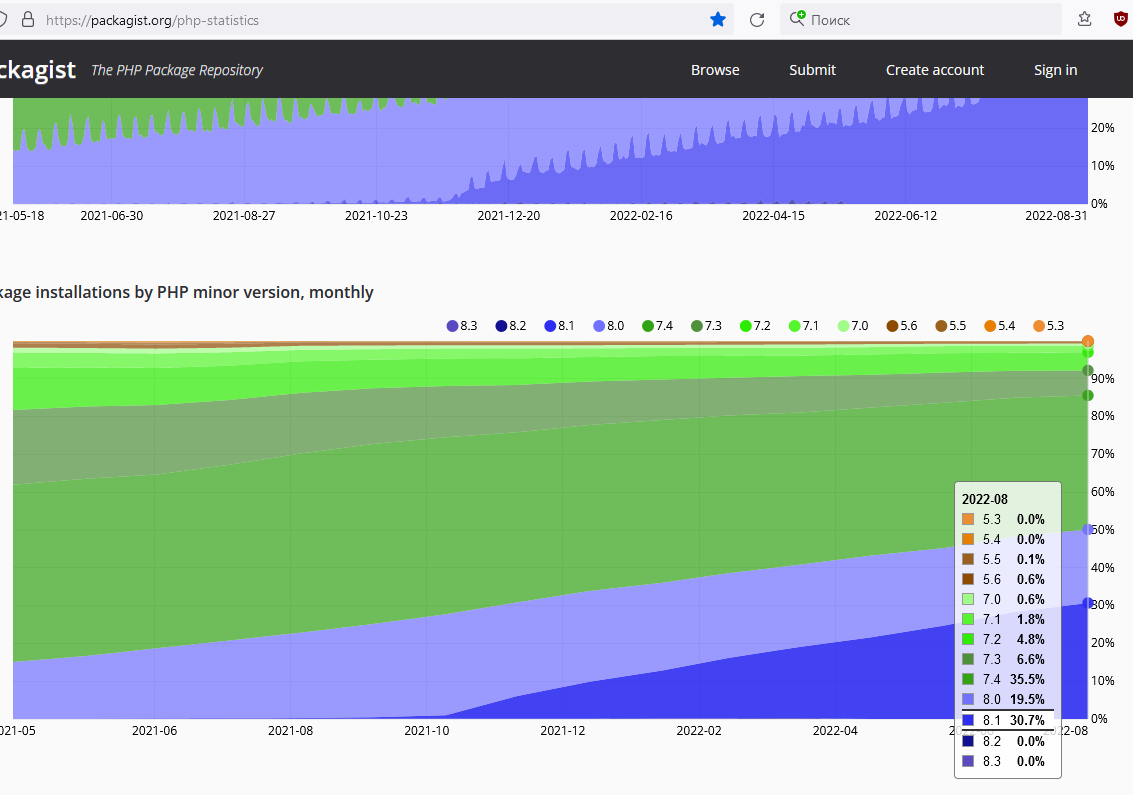
Task: Click the 8.0 swatch in tooltip
Action: coord(968,699)
